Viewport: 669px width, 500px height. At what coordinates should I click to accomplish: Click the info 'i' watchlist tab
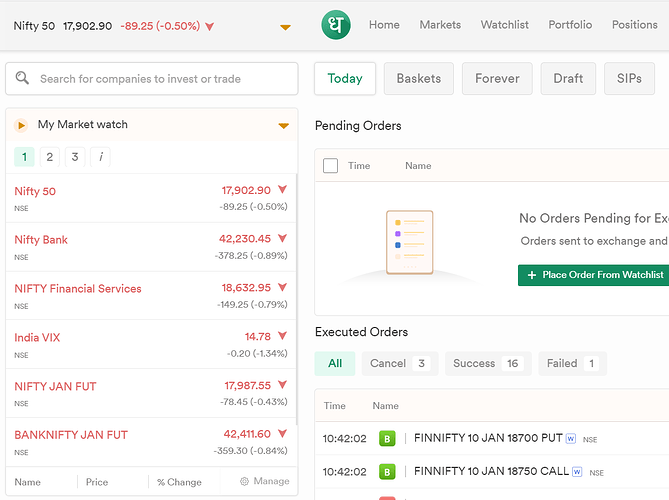pyautogui.click(x=100, y=157)
